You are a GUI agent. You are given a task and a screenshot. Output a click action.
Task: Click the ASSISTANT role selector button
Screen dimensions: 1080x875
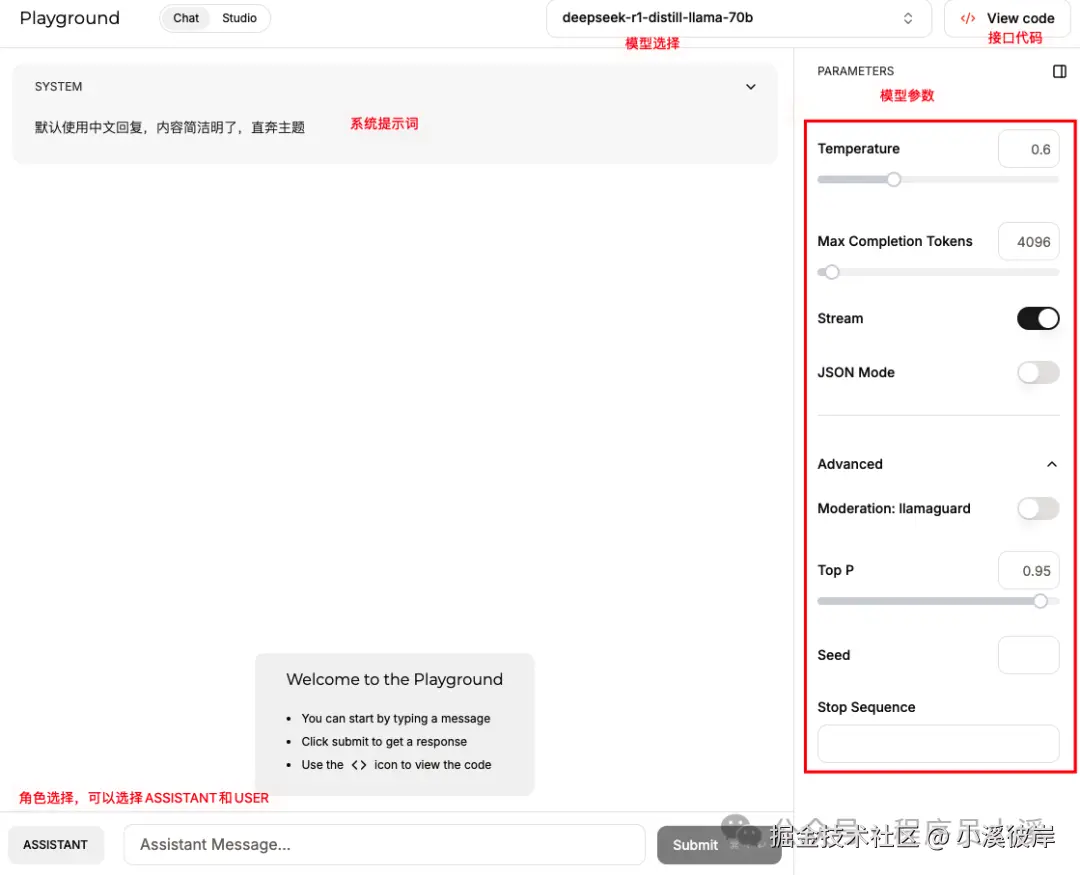[x=55, y=845]
